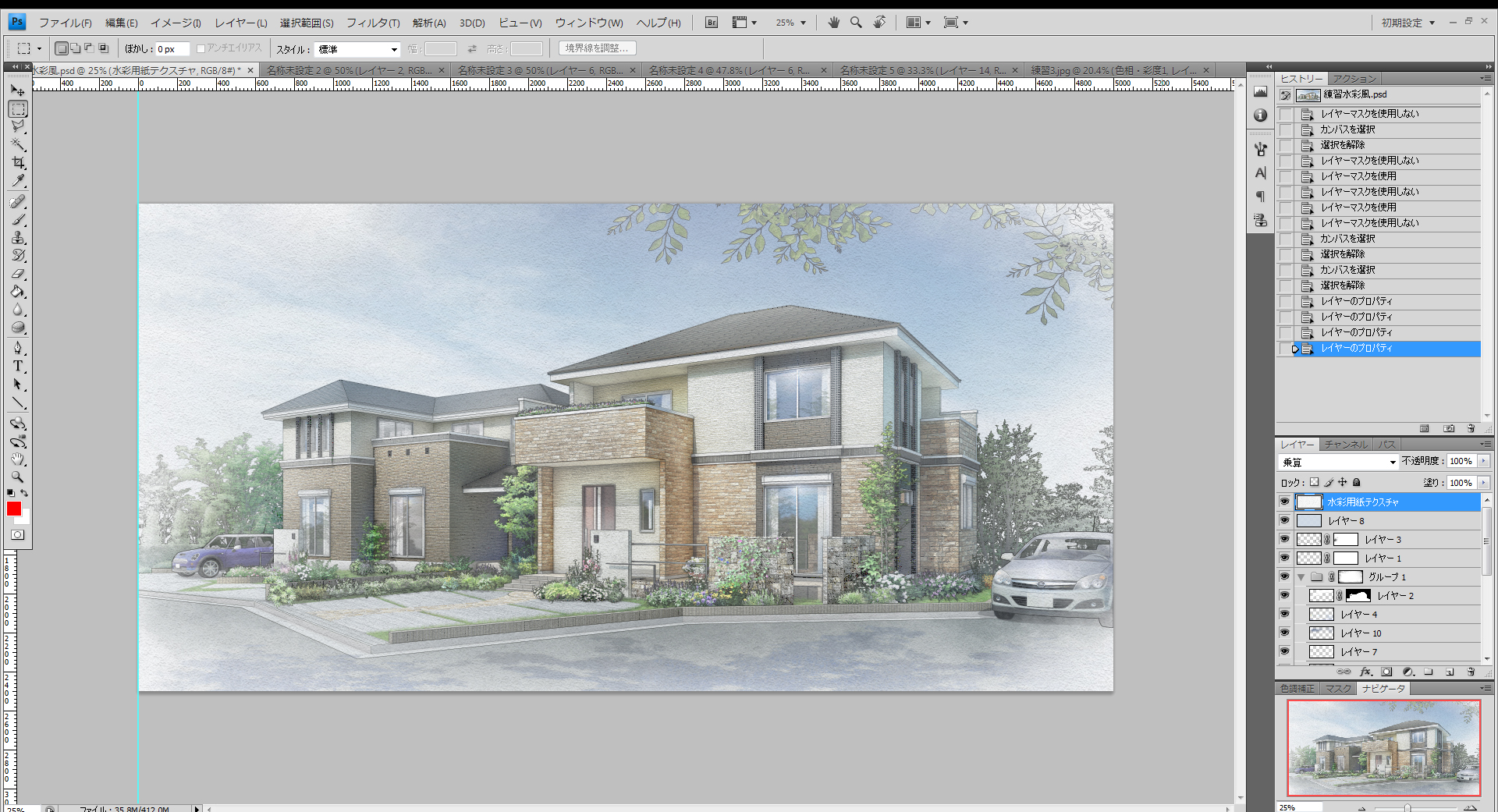Toggle visibility of グループ 1

pyautogui.click(x=1284, y=576)
